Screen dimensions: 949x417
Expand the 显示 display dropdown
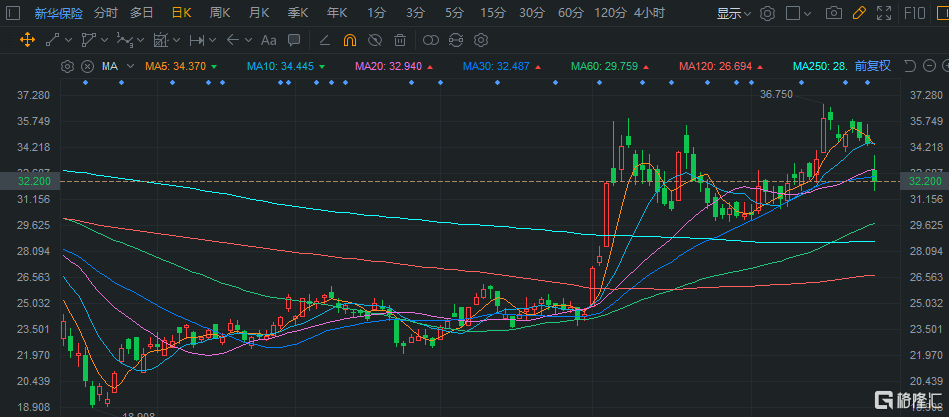pyautogui.click(x=734, y=14)
